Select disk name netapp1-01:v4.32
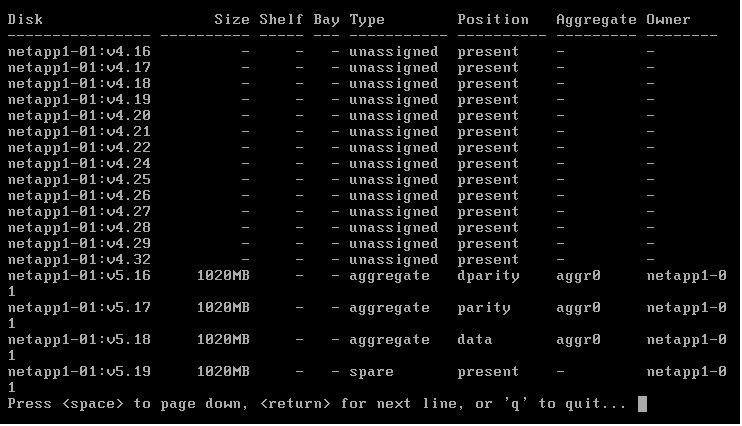The width and height of the screenshot is (742, 426). coord(79,260)
